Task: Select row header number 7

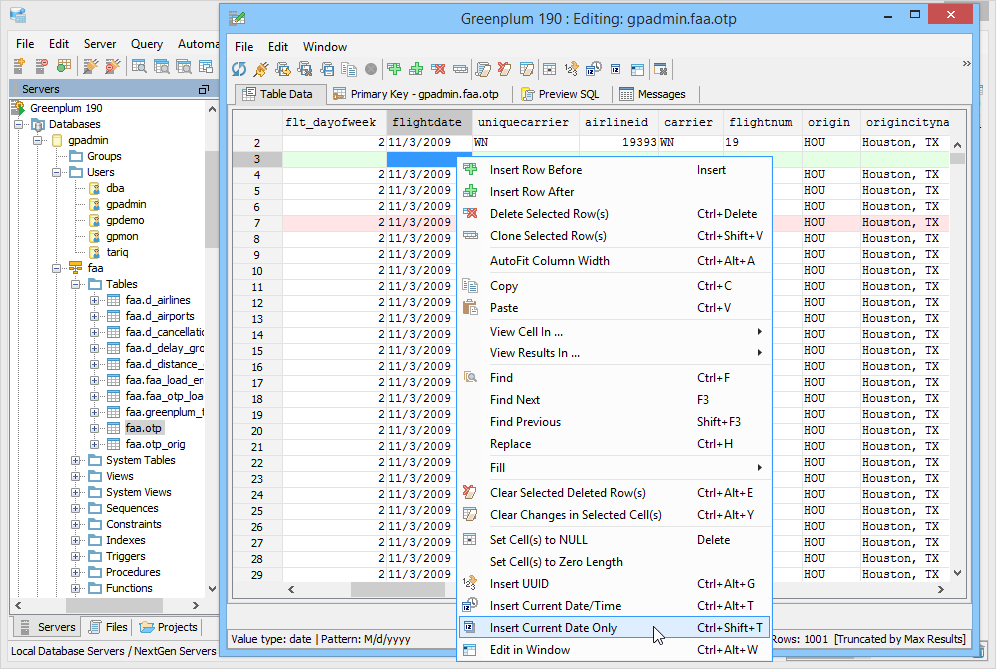Action: pyautogui.click(x=257, y=223)
